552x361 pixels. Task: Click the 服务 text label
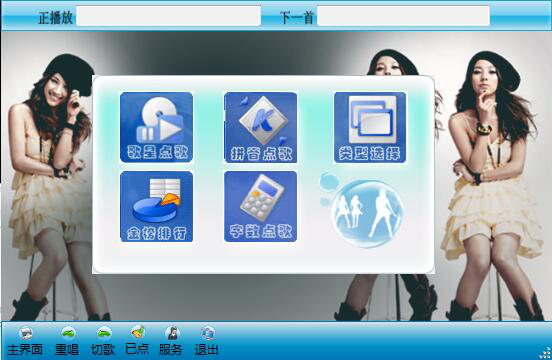pos(171,350)
